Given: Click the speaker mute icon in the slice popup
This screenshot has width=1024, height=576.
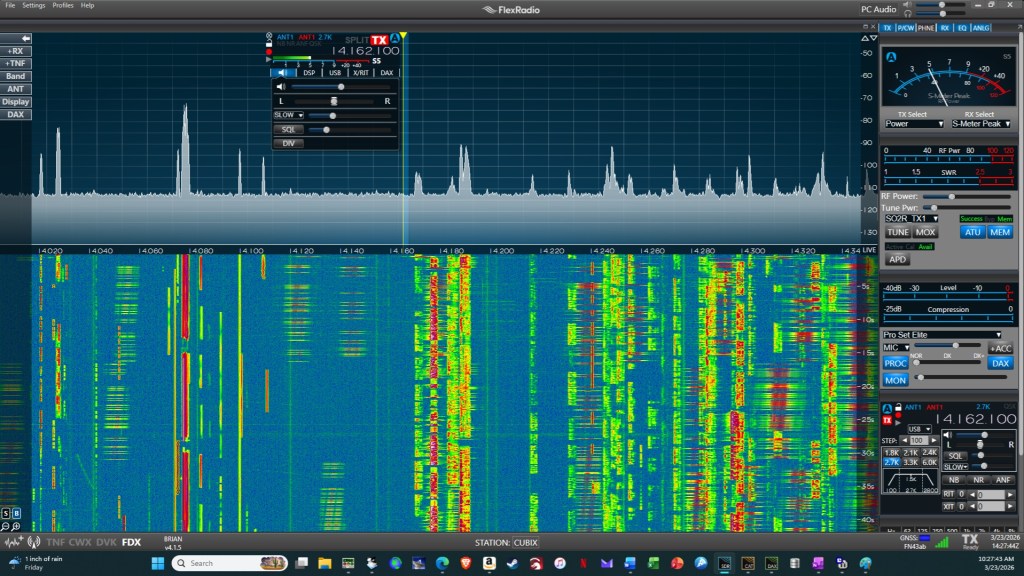Looking at the screenshot, I should pos(281,87).
